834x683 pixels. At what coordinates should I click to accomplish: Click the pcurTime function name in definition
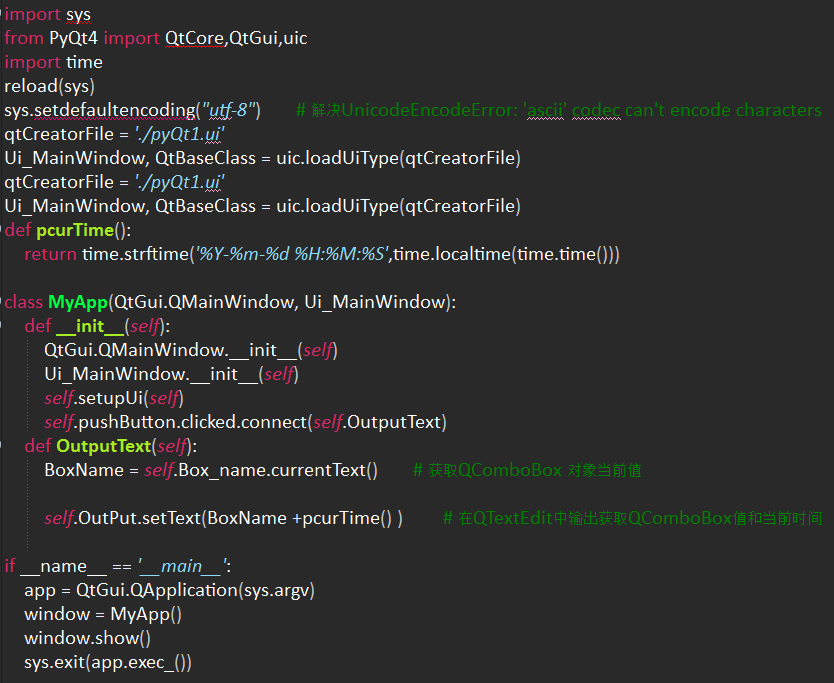click(75, 230)
